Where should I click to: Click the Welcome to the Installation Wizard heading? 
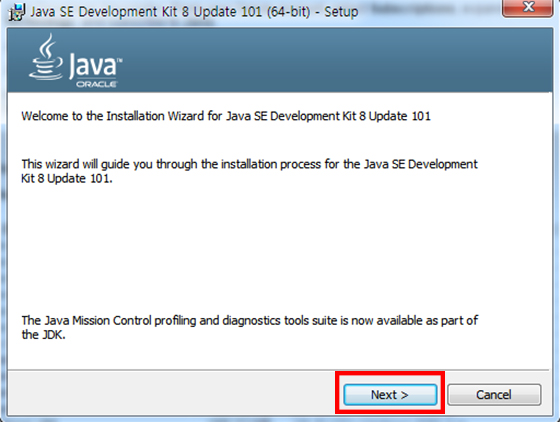(x=226, y=116)
